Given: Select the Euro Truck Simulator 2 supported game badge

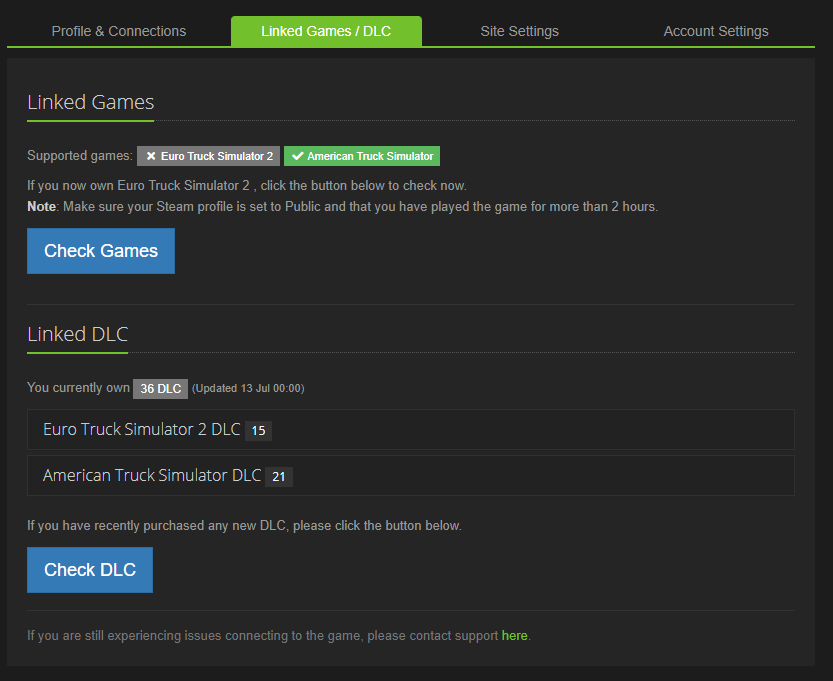Looking at the screenshot, I should tap(208, 156).
